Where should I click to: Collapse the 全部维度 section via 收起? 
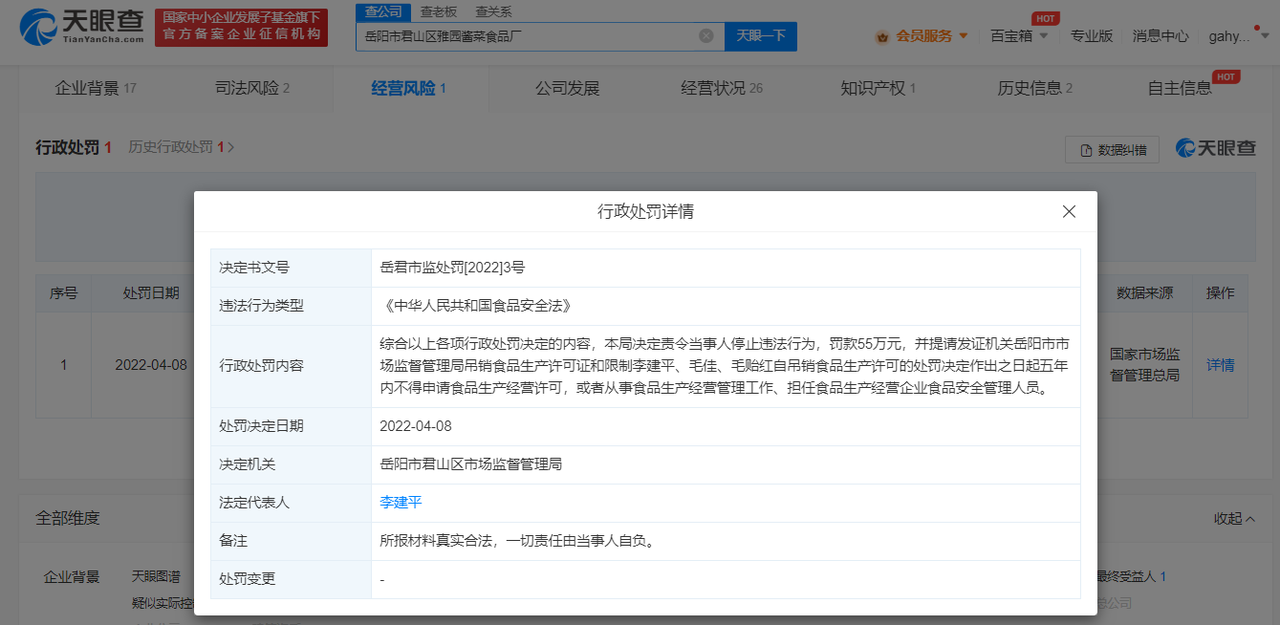point(1233,518)
